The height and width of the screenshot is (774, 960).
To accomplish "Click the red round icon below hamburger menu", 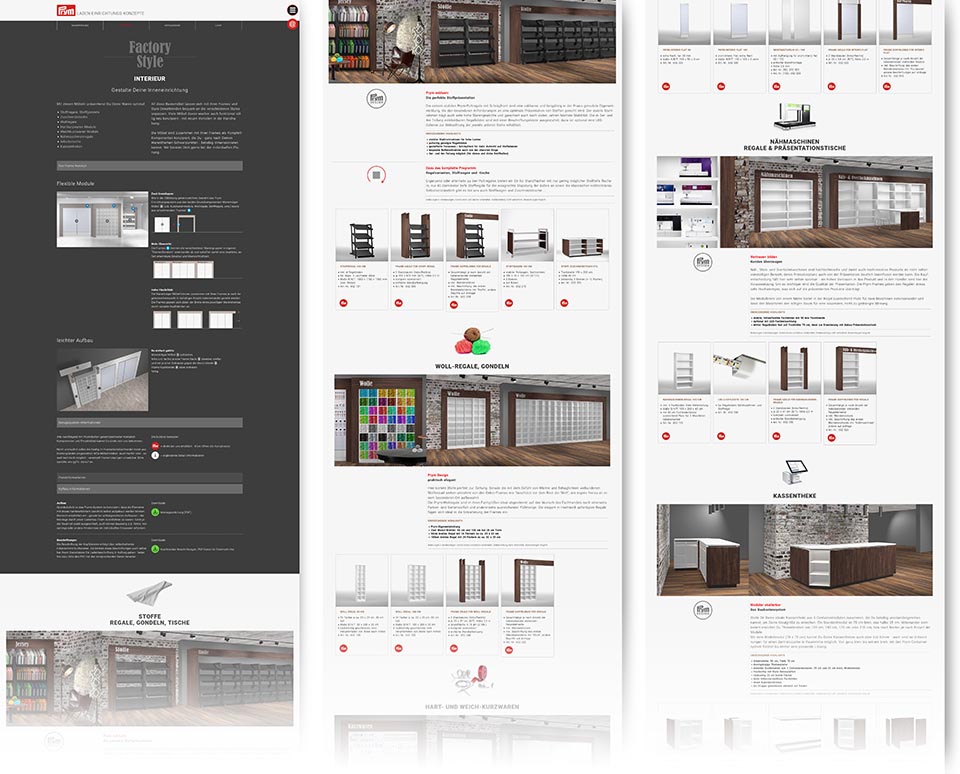I will coord(293,24).
